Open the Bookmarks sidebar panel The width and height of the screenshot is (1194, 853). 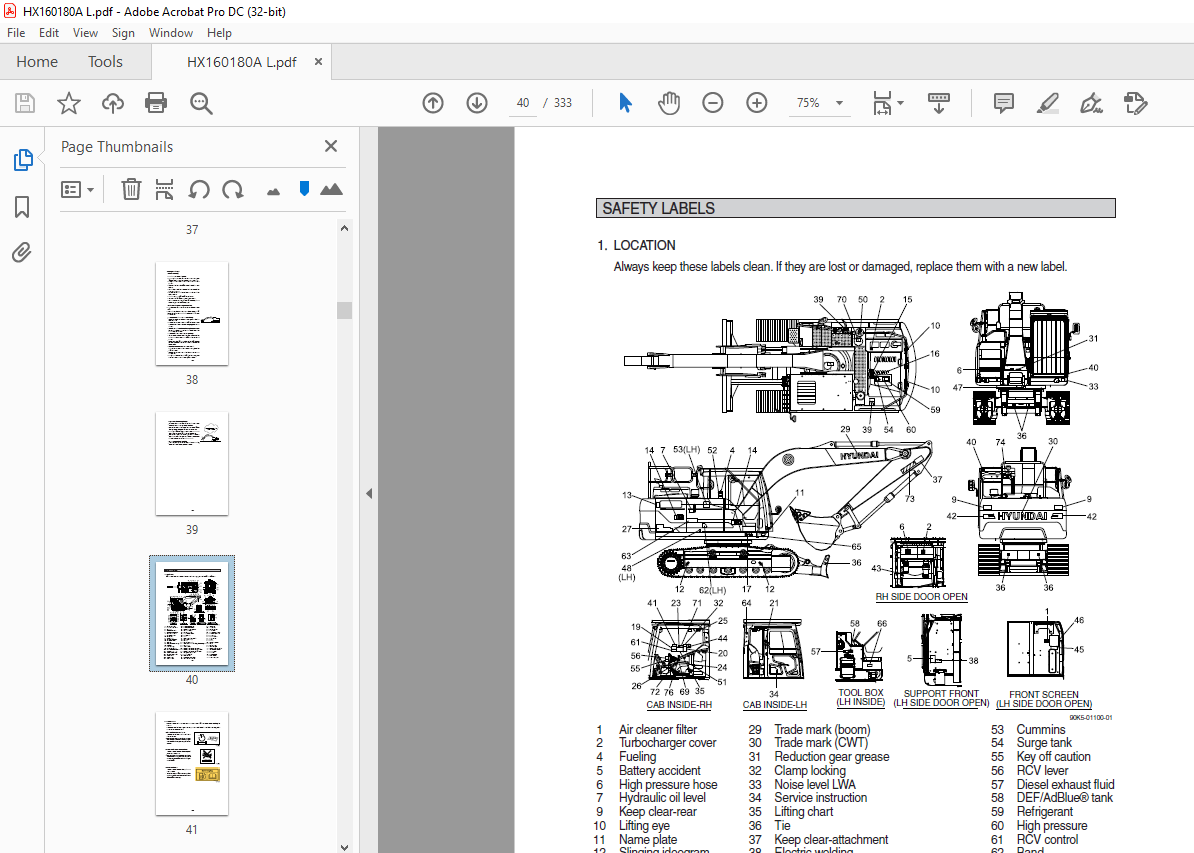pyautogui.click(x=22, y=206)
